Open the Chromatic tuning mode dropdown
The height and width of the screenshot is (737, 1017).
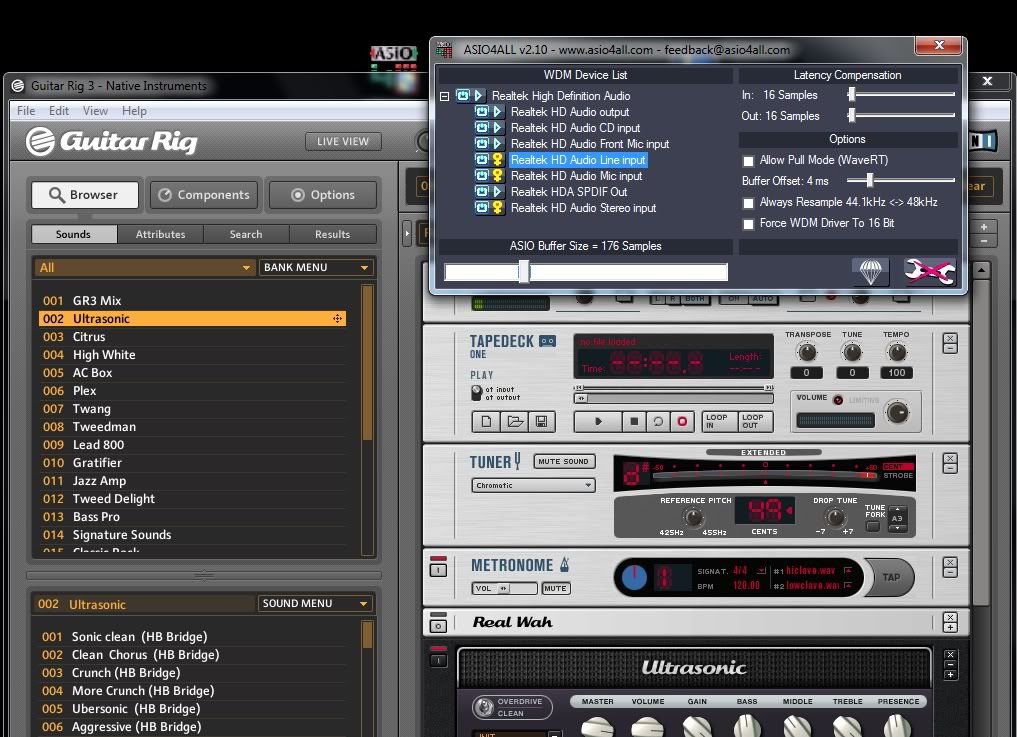533,485
